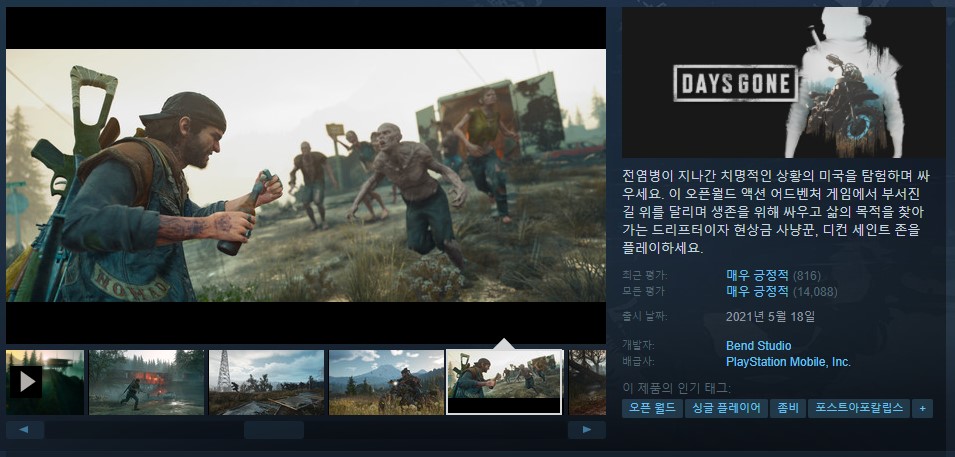Expand more tags with plus button
Image resolution: width=955 pixels, height=457 pixels.
click(x=922, y=408)
